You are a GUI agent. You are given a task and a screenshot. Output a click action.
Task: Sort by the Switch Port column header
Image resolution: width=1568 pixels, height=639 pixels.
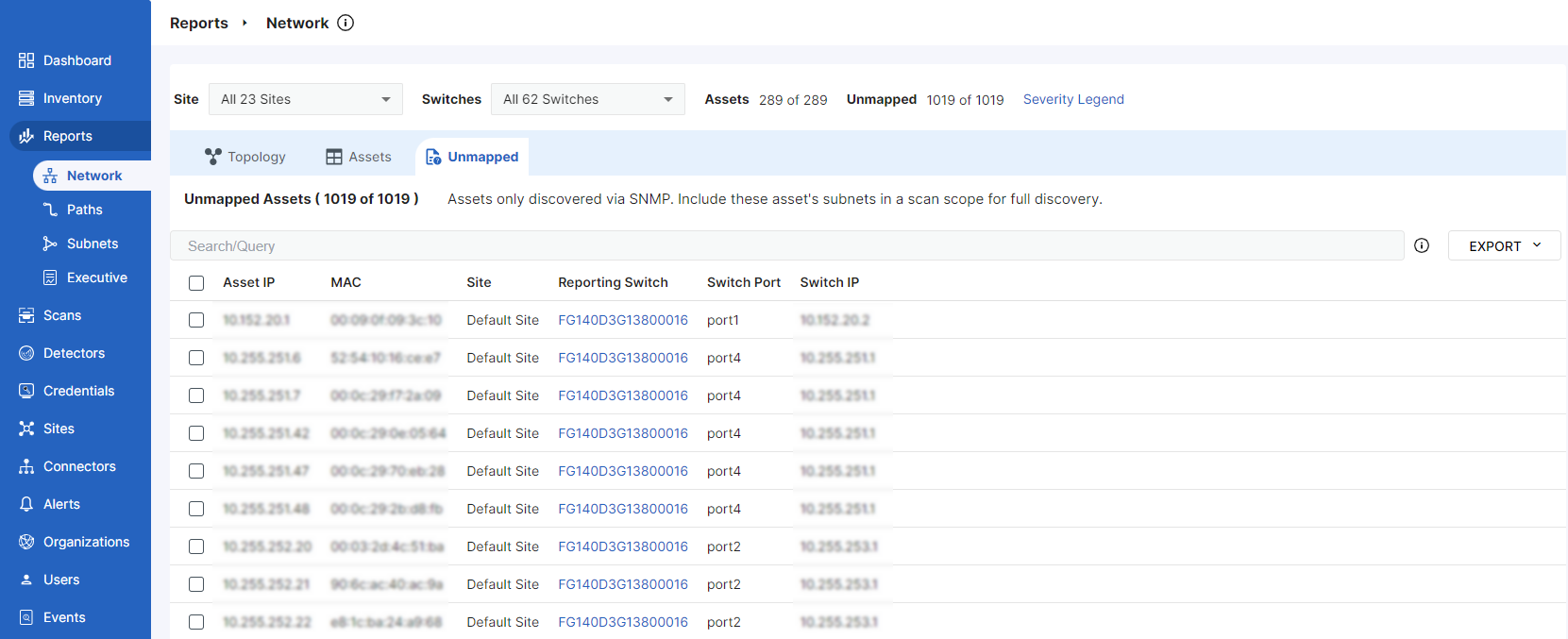click(744, 282)
